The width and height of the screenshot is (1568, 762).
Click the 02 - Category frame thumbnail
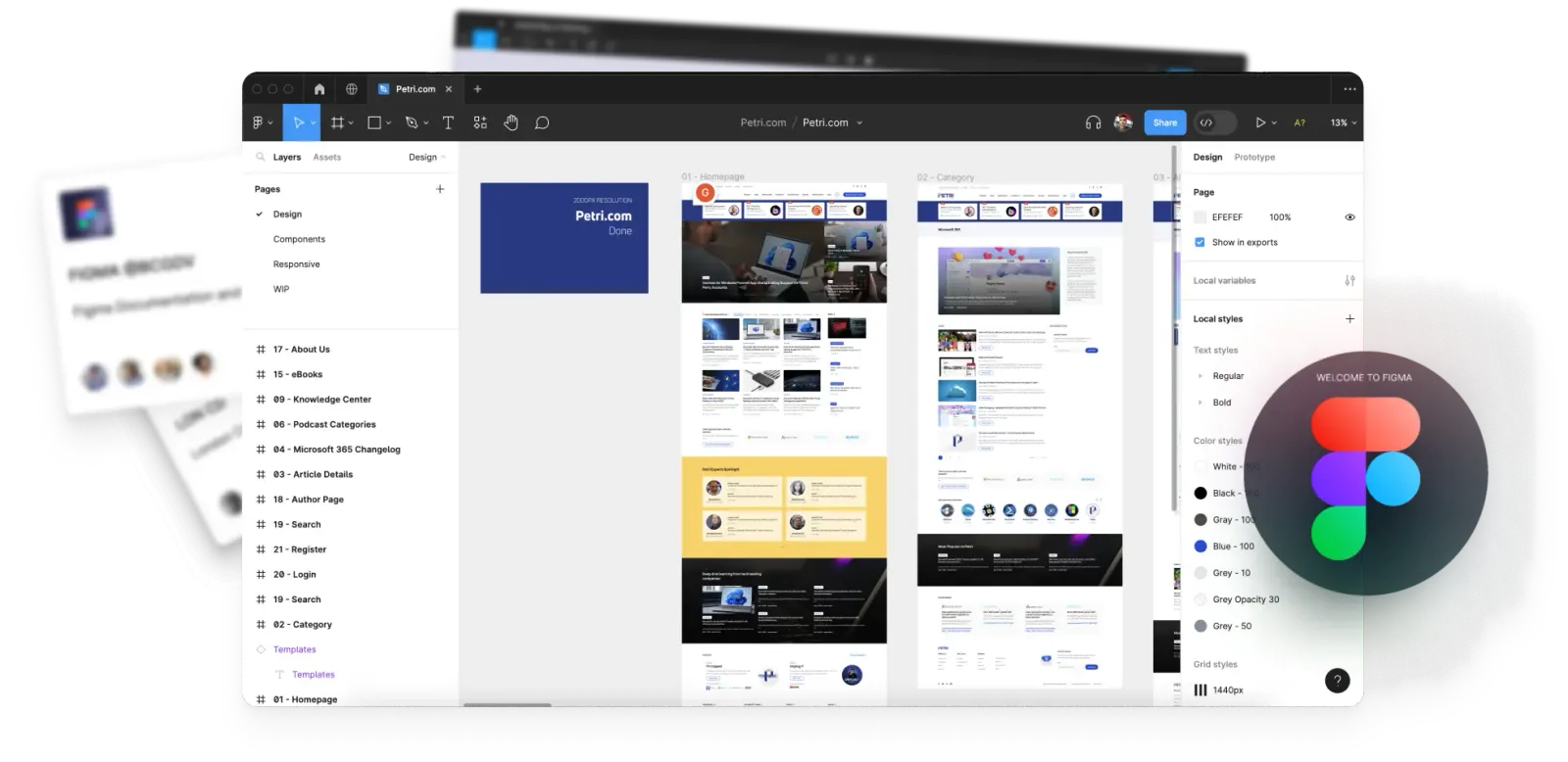pos(1019,436)
